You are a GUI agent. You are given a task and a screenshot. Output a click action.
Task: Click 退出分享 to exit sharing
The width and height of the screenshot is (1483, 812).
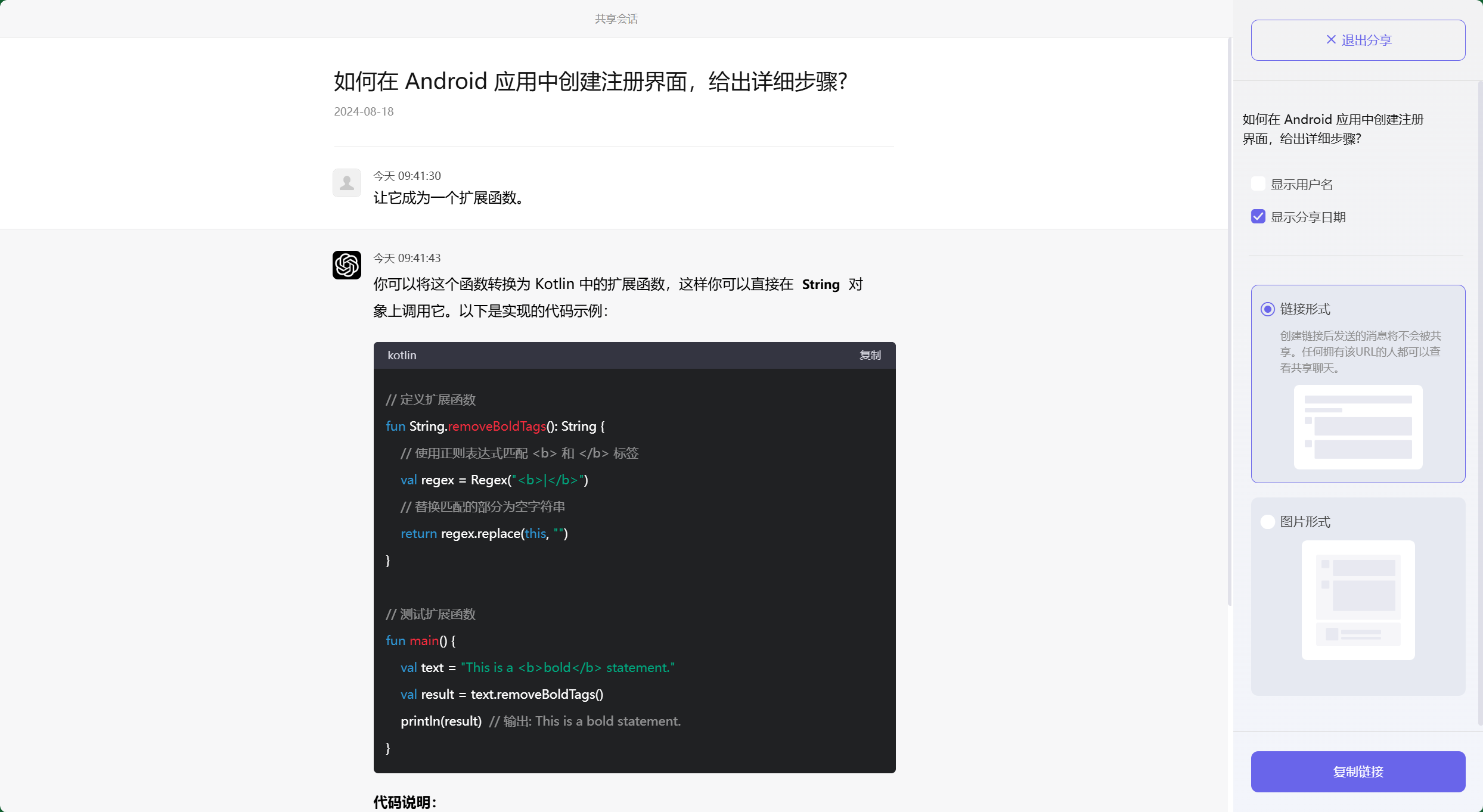coord(1358,39)
